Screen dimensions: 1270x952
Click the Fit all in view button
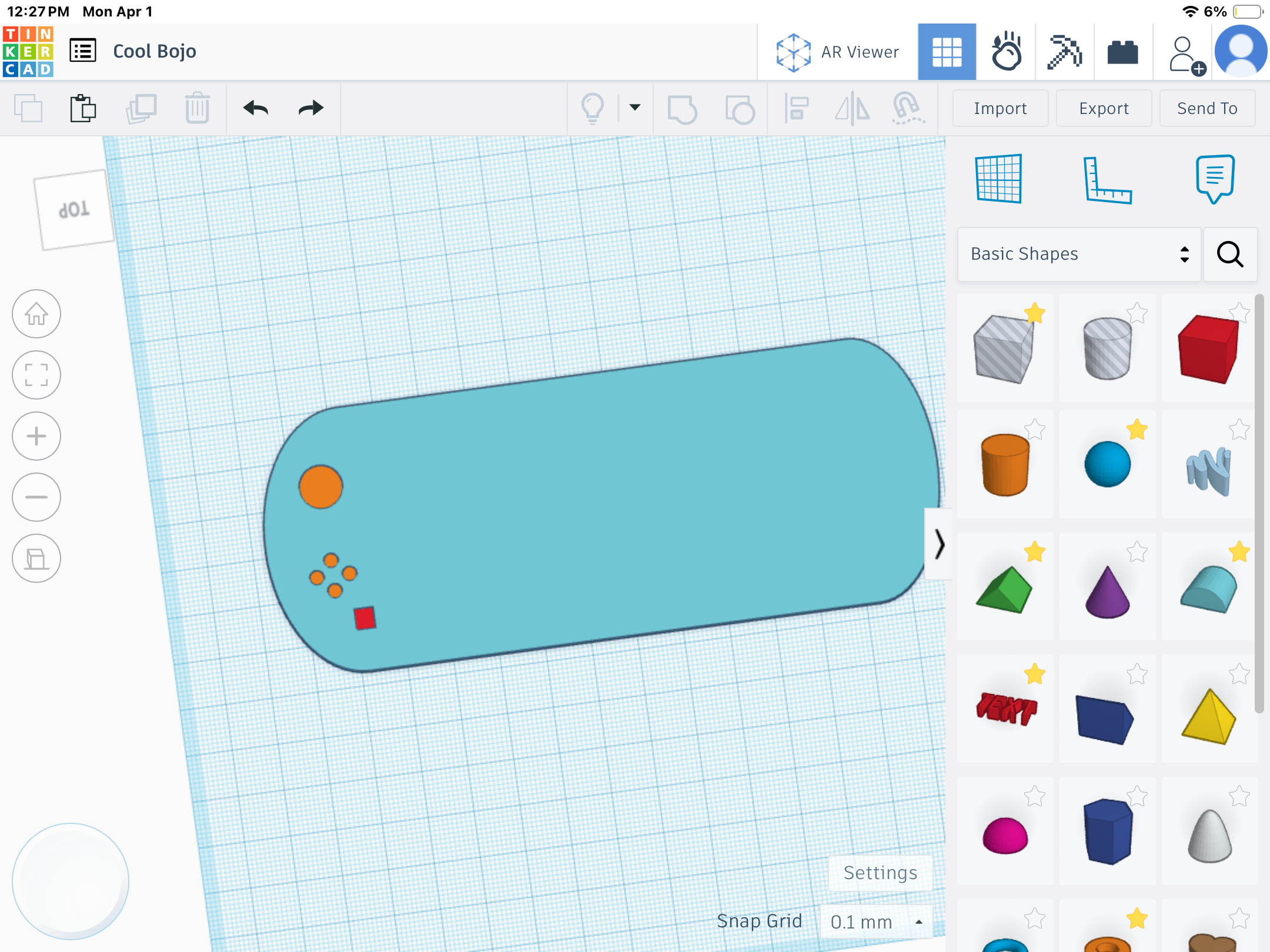click(x=36, y=375)
